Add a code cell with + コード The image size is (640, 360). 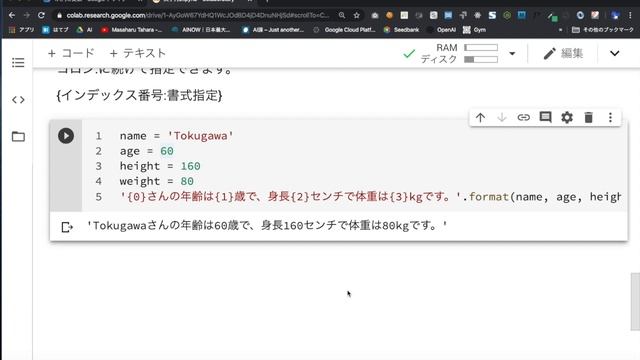(x=71, y=53)
